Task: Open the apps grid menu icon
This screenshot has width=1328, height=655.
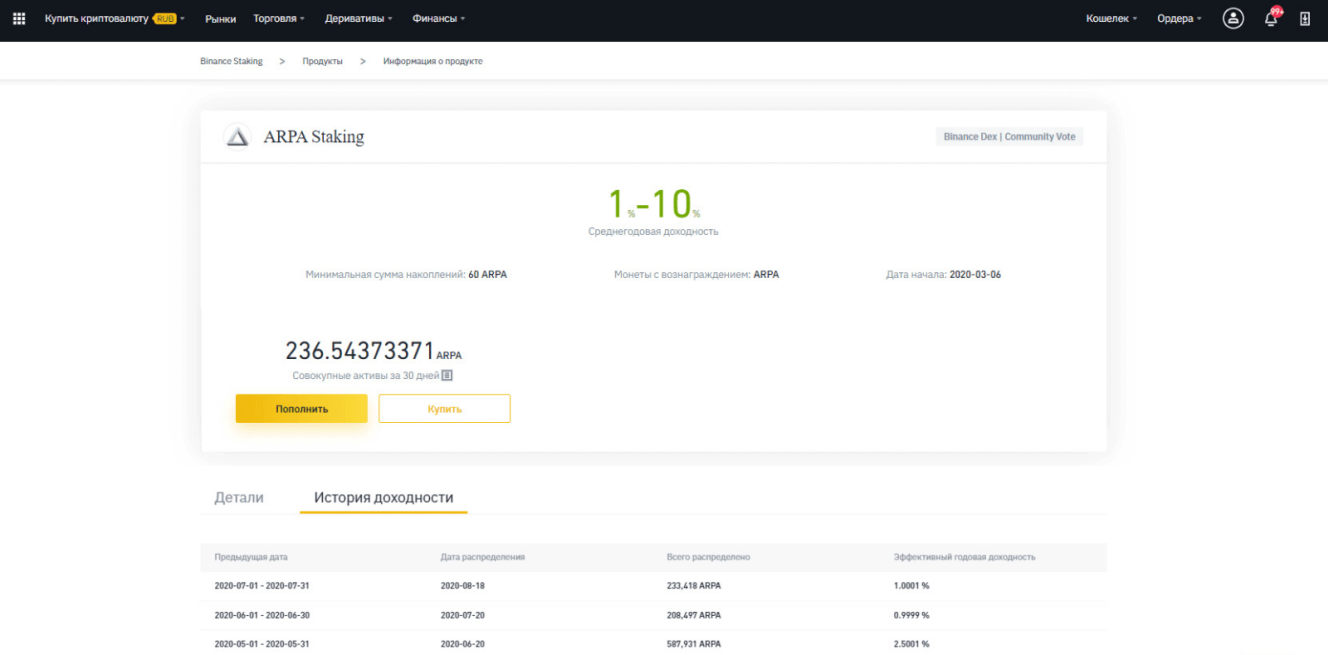Action: (x=18, y=17)
